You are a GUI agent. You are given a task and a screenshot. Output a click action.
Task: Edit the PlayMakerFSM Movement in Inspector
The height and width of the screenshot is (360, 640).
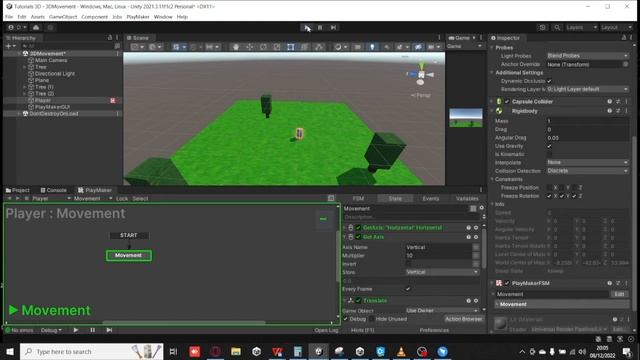(x=619, y=294)
